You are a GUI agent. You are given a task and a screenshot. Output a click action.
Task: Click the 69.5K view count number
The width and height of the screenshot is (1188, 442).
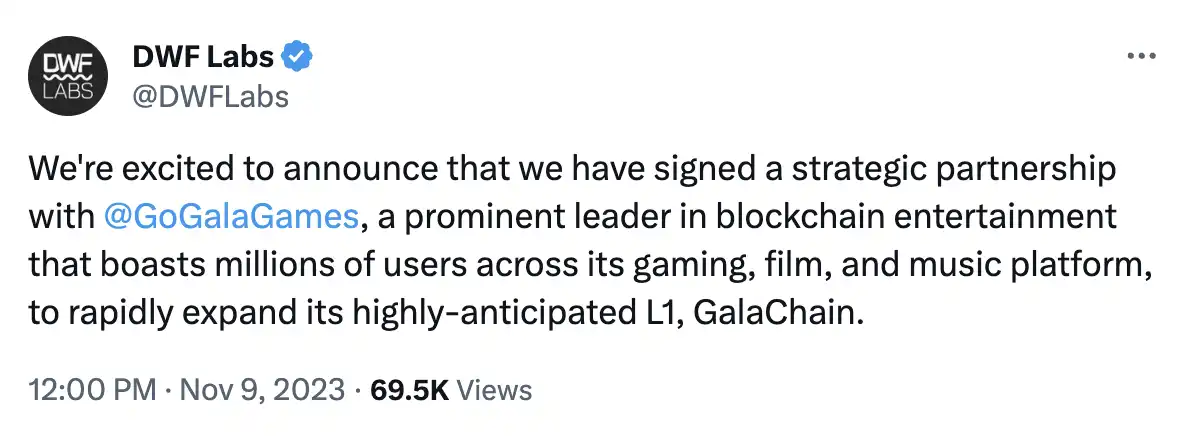(x=409, y=389)
